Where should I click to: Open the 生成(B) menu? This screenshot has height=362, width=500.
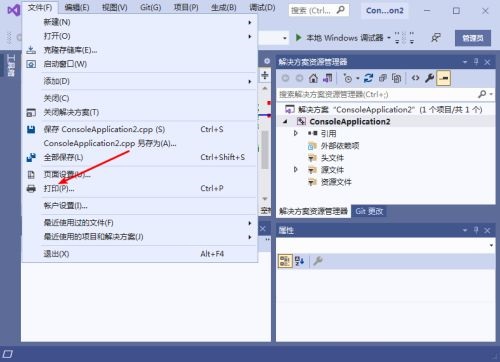coord(224,7)
